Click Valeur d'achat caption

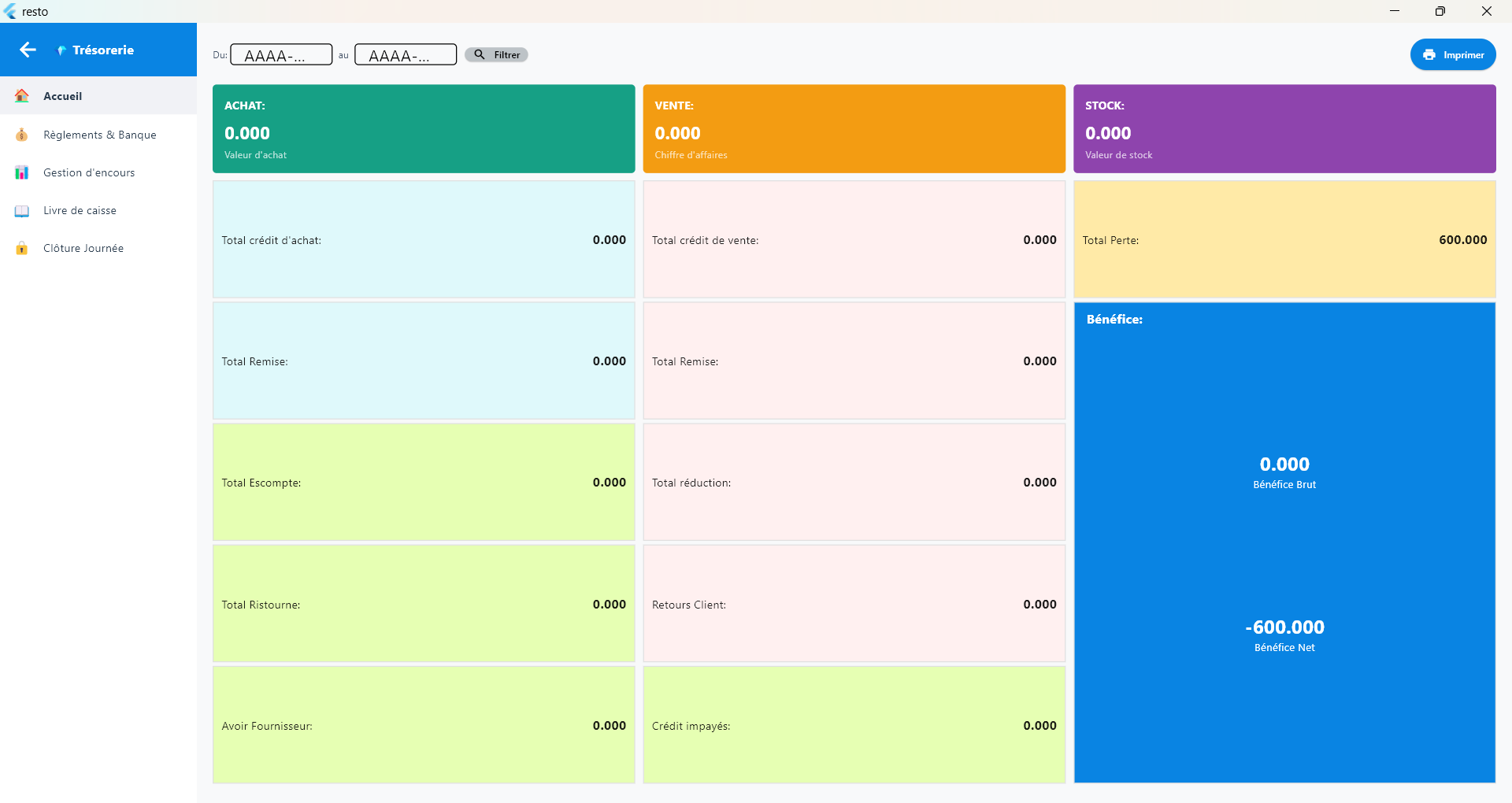click(255, 155)
